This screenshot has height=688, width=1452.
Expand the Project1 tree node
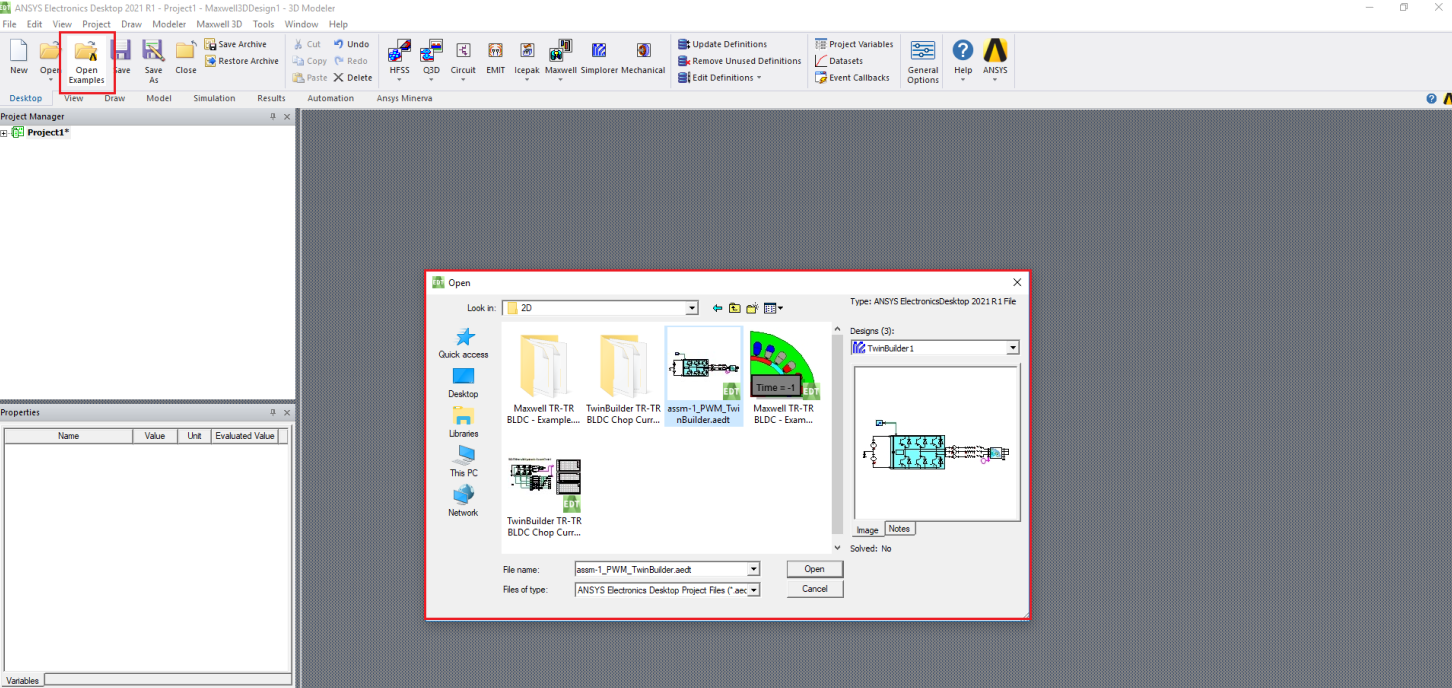pos(4,133)
